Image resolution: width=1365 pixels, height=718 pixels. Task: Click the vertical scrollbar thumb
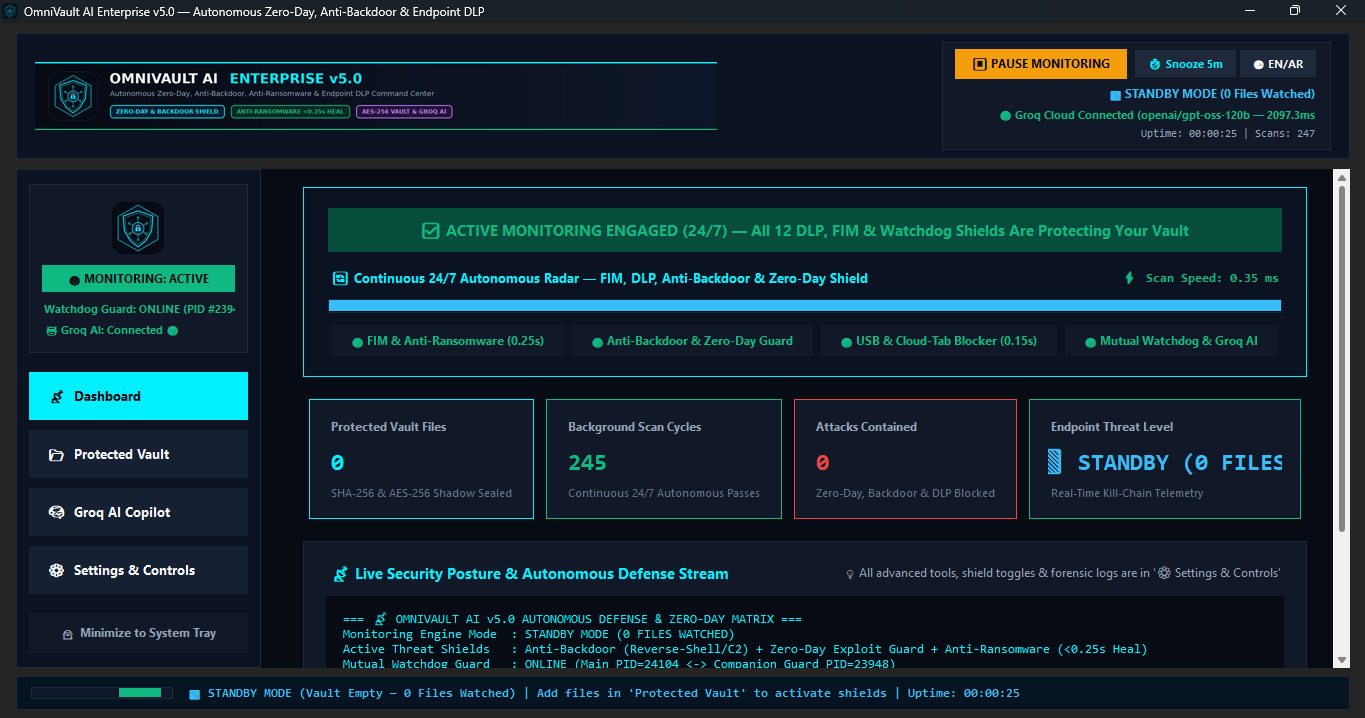pos(1341,358)
